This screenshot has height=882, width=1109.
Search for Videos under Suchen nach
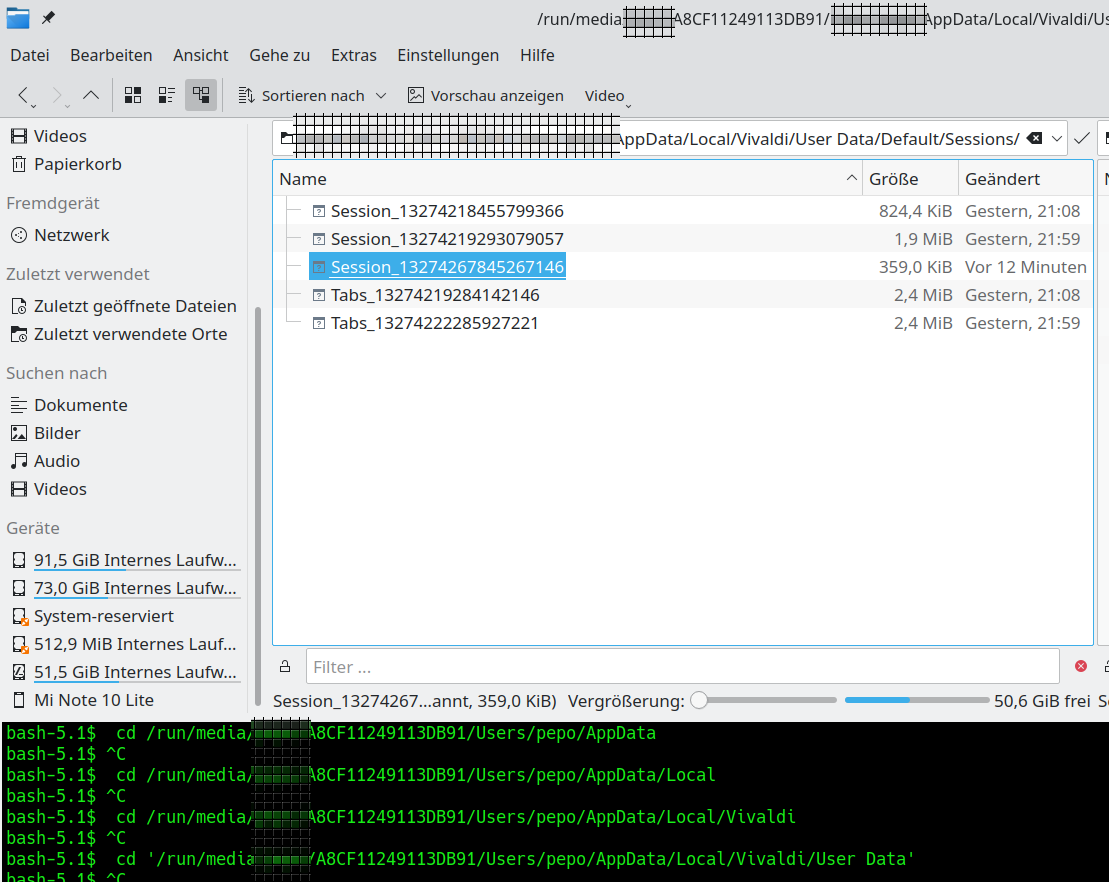pos(50,489)
